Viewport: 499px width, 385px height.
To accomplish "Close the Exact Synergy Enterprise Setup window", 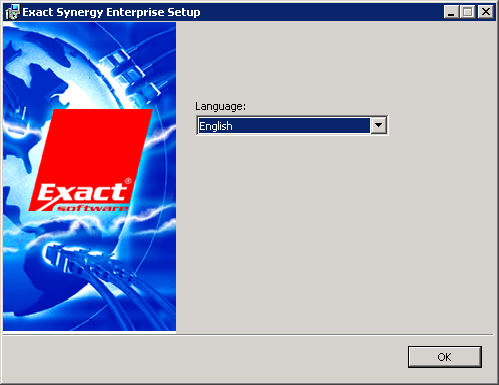I will point(486,12).
